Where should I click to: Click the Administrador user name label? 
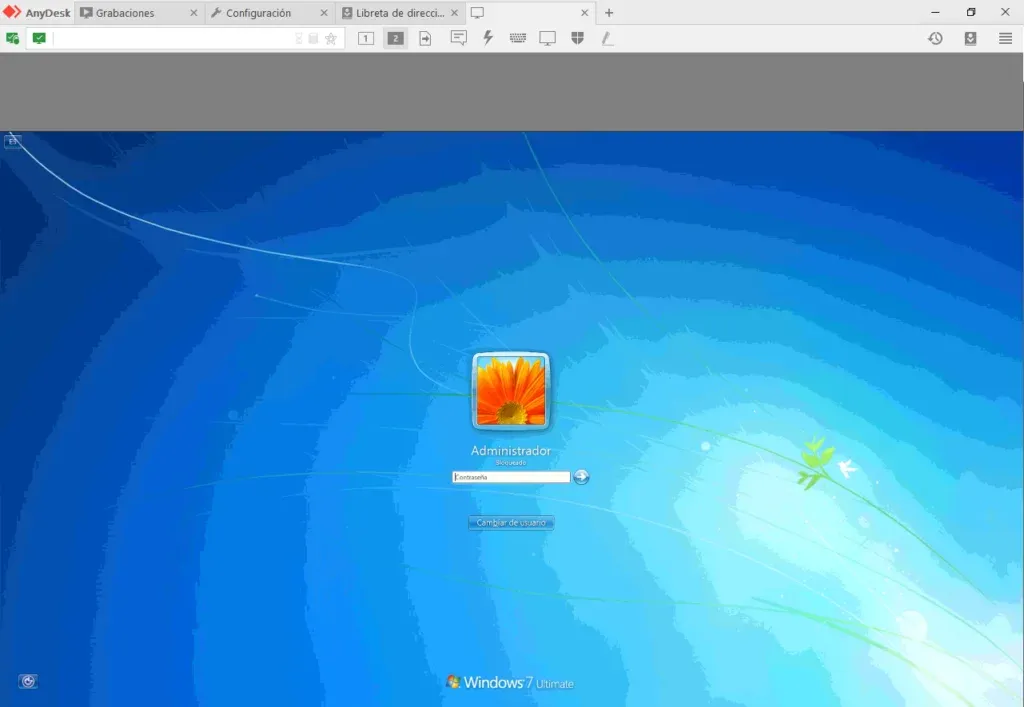tap(511, 450)
